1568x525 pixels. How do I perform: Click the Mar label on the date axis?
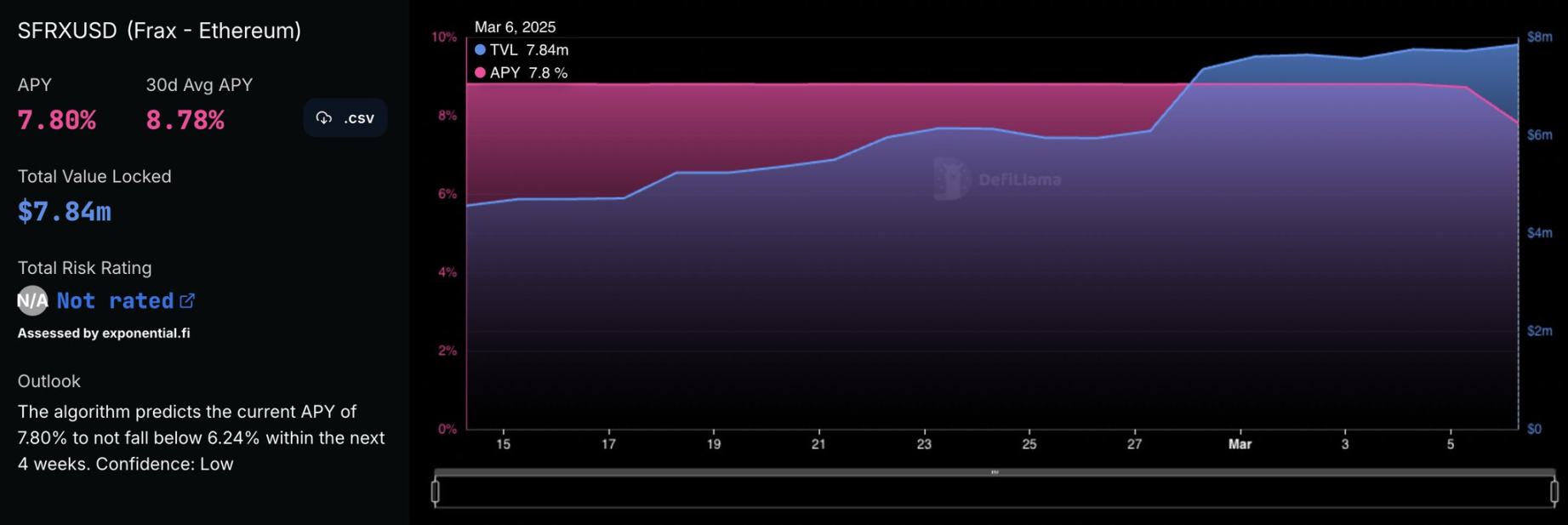[x=1240, y=444]
